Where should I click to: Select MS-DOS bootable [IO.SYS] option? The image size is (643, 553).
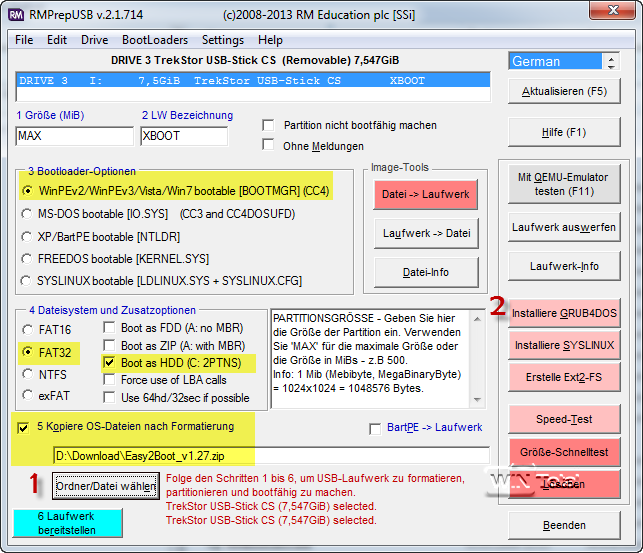(x=27, y=214)
